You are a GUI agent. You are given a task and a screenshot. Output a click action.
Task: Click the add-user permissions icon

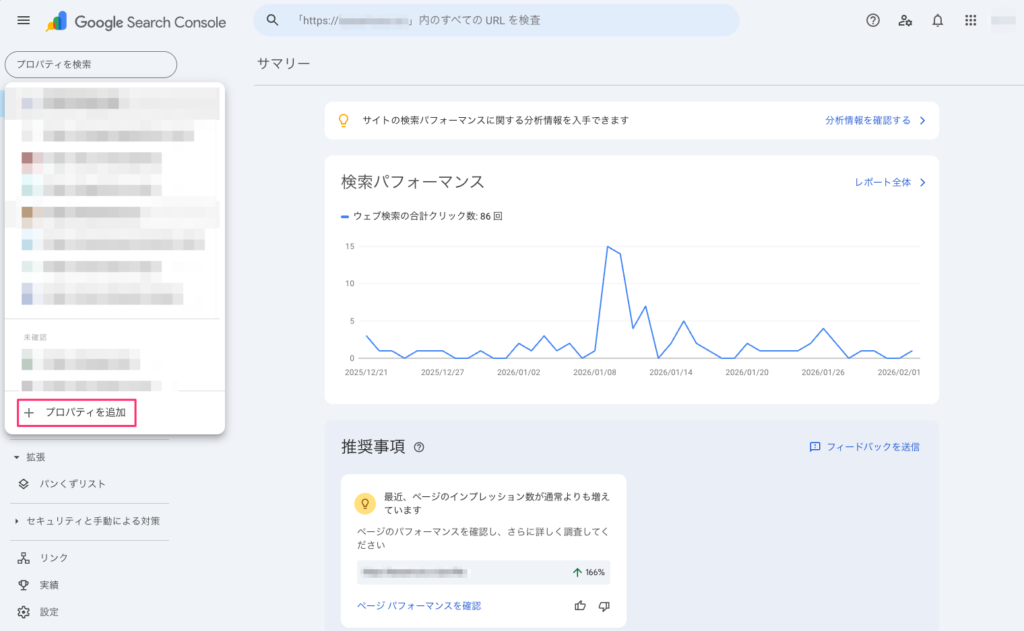click(905, 20)
